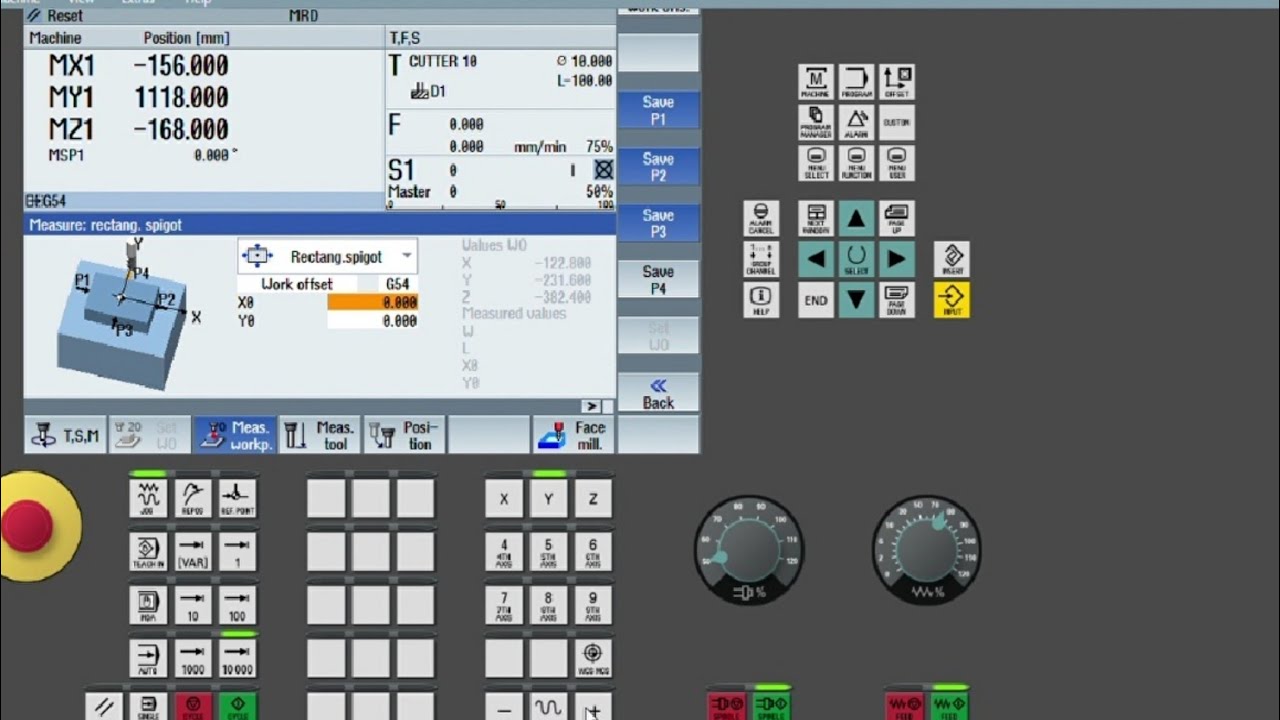Viewport: 1280px width, 720px height.
Task: Open the T,S,M softkey
Action: point(65,435)
